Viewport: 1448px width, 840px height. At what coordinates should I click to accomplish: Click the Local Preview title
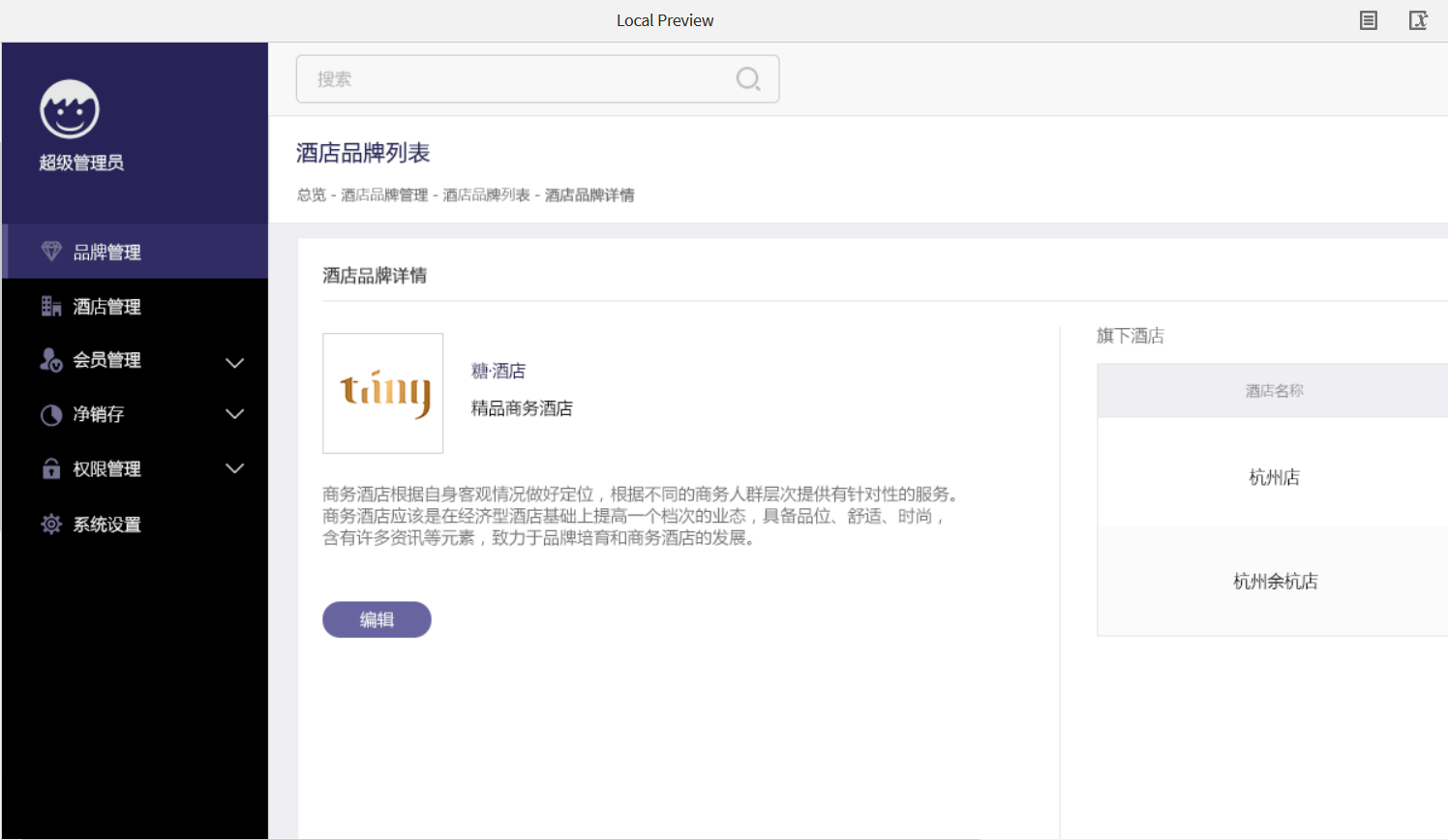(x=665, y=20)
